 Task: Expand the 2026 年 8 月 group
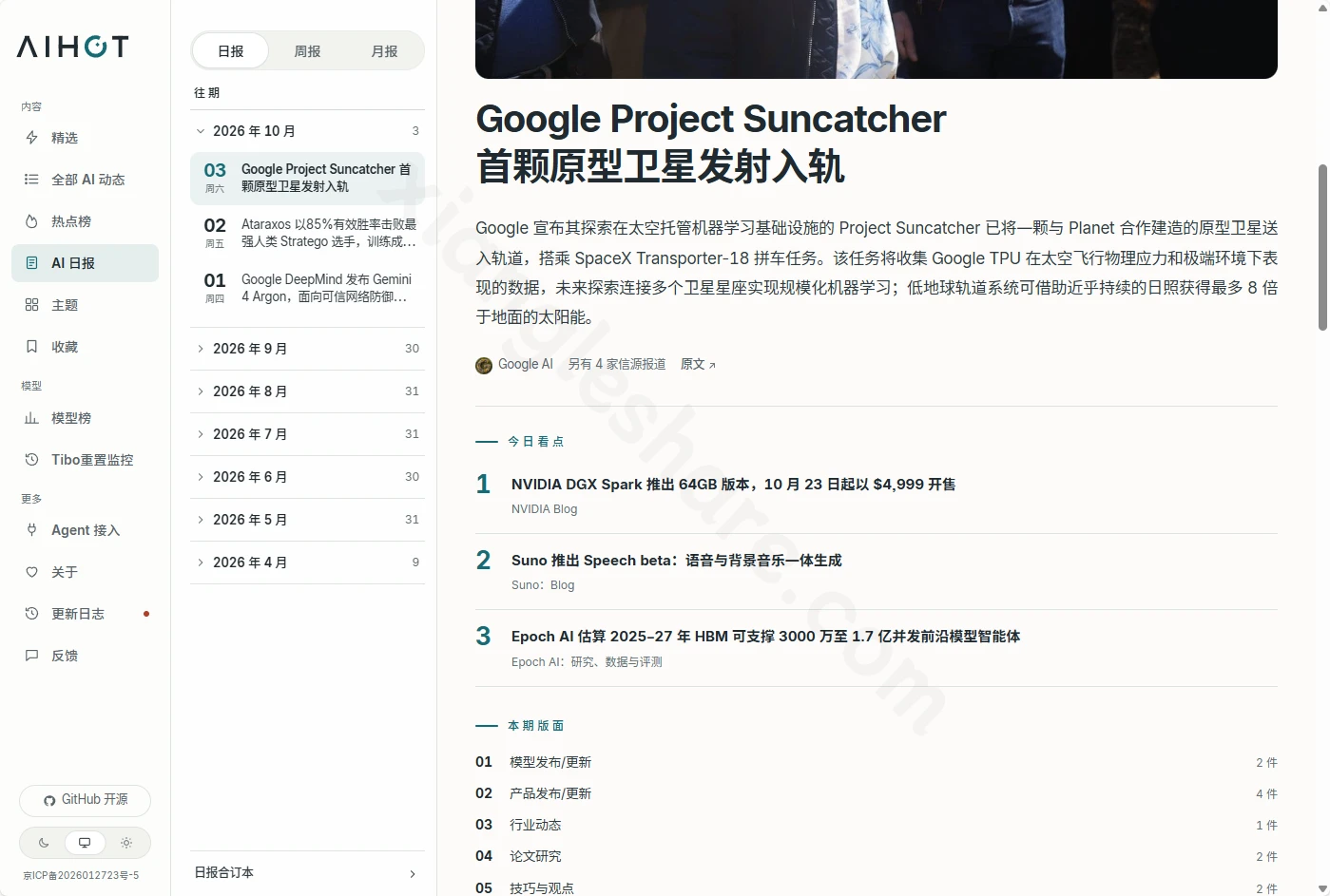307,391
